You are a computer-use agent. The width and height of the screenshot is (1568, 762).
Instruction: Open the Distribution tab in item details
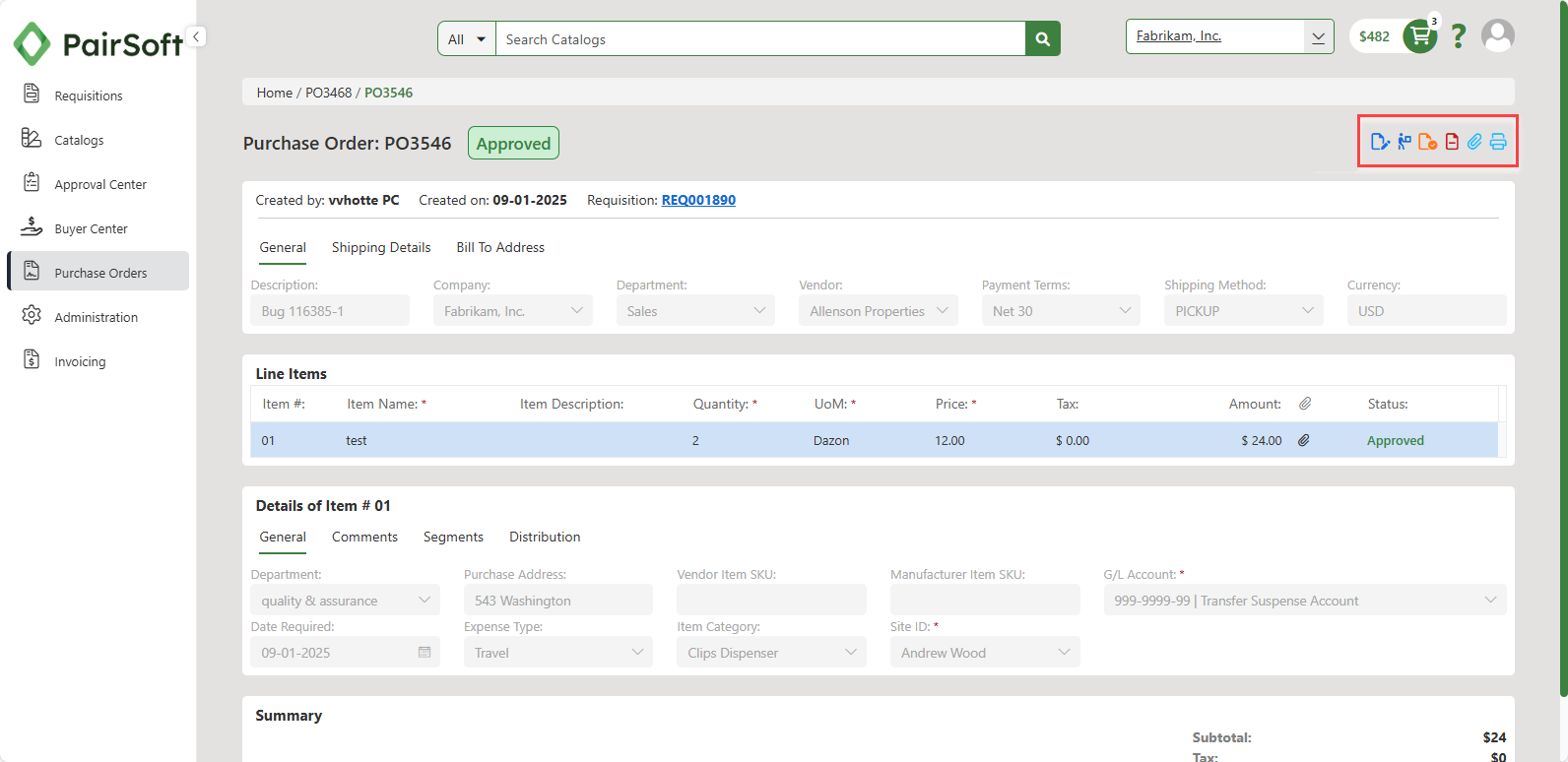tap(545, 537)
